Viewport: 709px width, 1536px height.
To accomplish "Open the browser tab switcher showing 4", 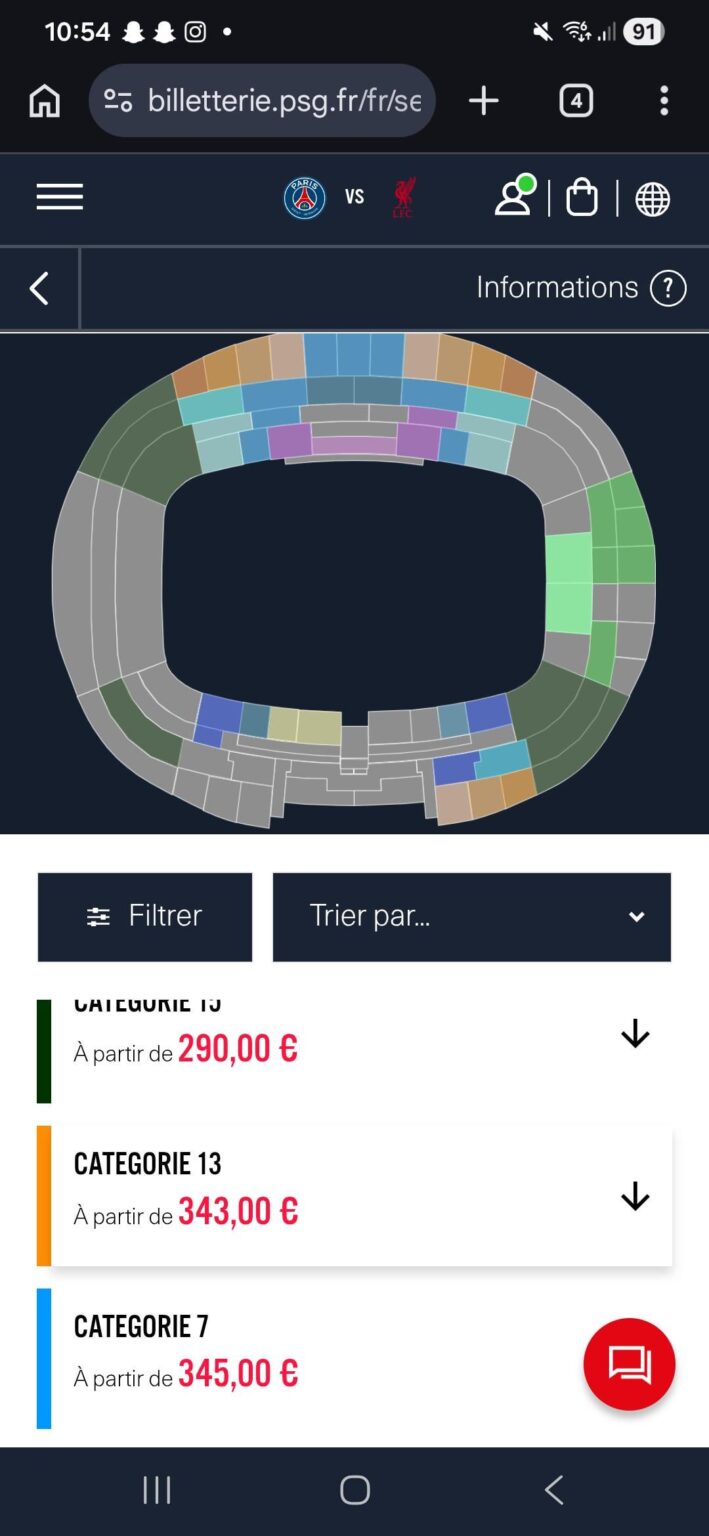I will pos(575,100).
